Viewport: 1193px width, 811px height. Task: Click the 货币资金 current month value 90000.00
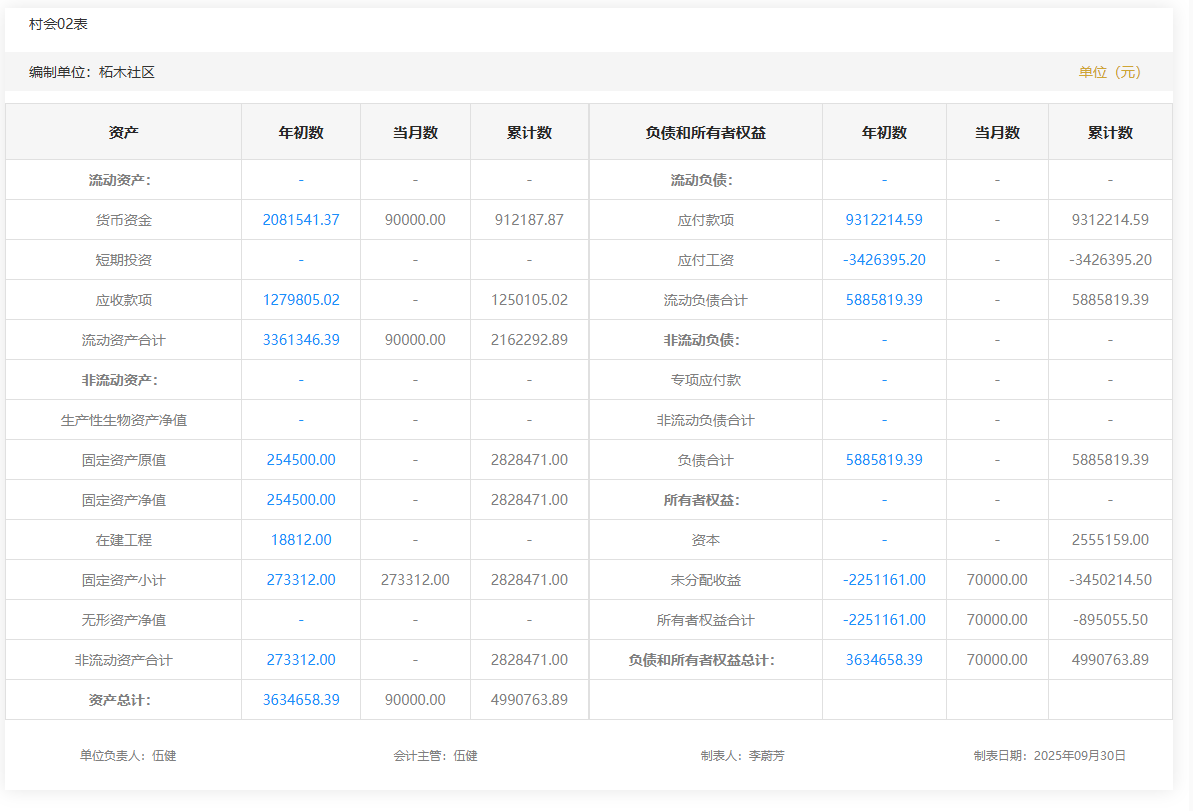[415, 220]
